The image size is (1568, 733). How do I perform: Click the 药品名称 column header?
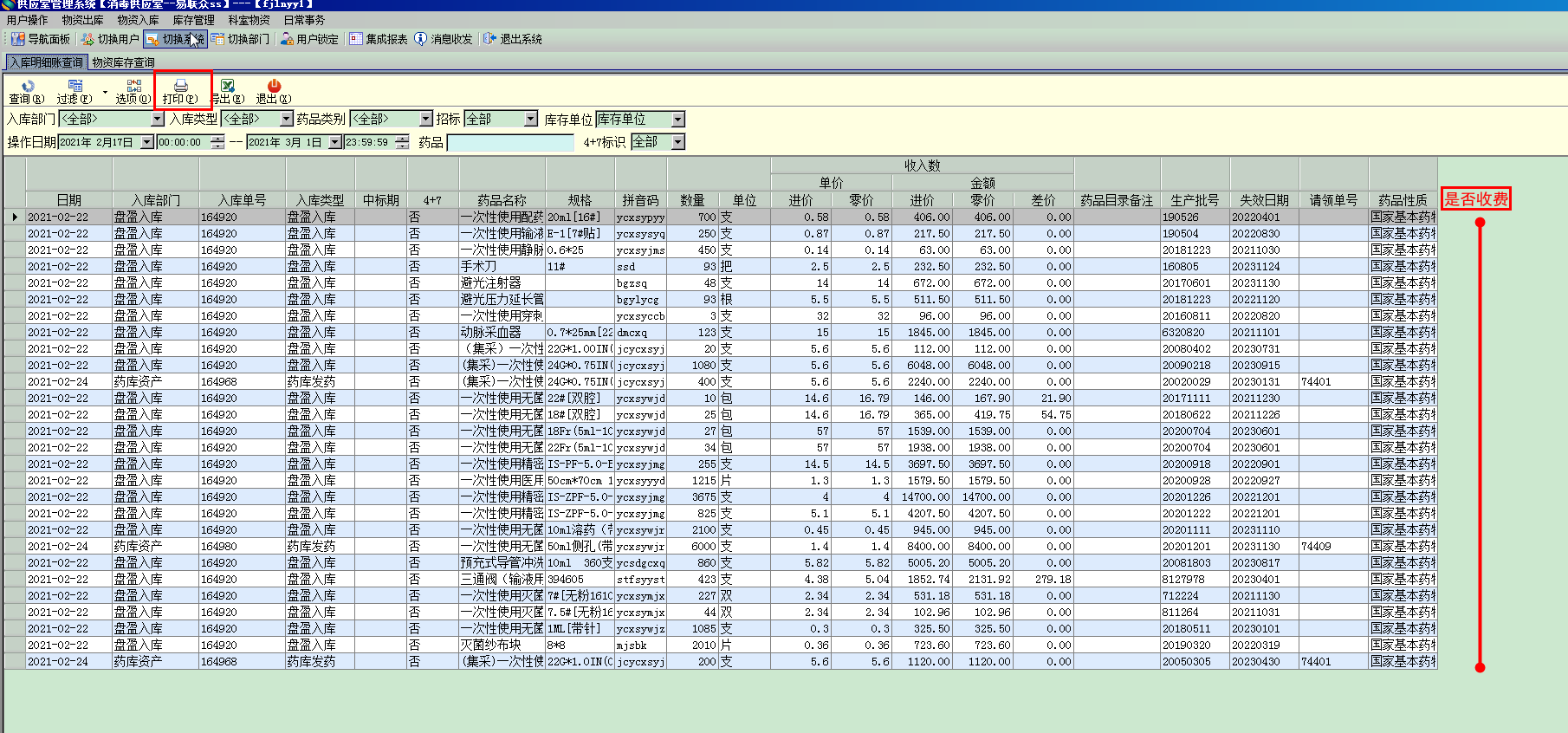pyautogui.click(x=502, y=200)
